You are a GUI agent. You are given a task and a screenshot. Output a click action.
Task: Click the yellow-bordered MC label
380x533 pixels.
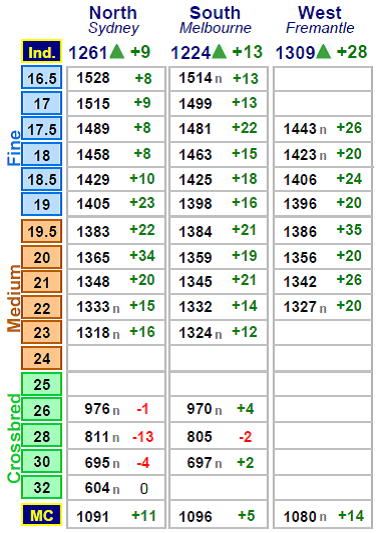click(41, 515)
